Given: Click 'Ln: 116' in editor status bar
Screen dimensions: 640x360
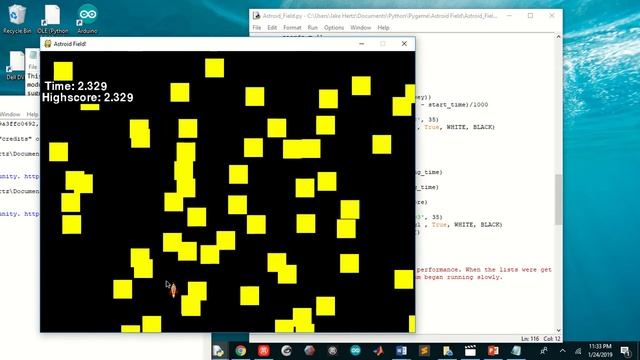Looking at the screenshot, I should [530, 339].
